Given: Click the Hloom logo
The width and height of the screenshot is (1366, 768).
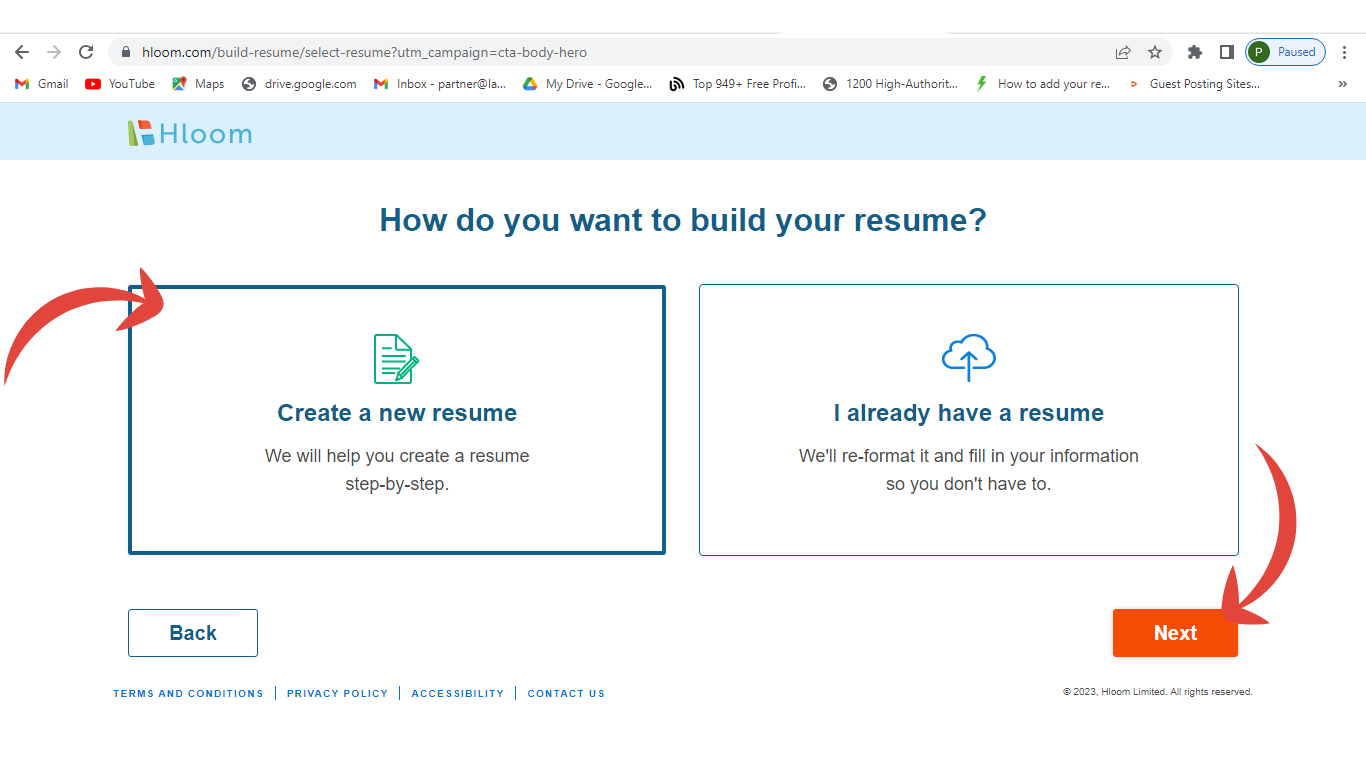Looking at the screenshot, I should [x=190, y=133].
